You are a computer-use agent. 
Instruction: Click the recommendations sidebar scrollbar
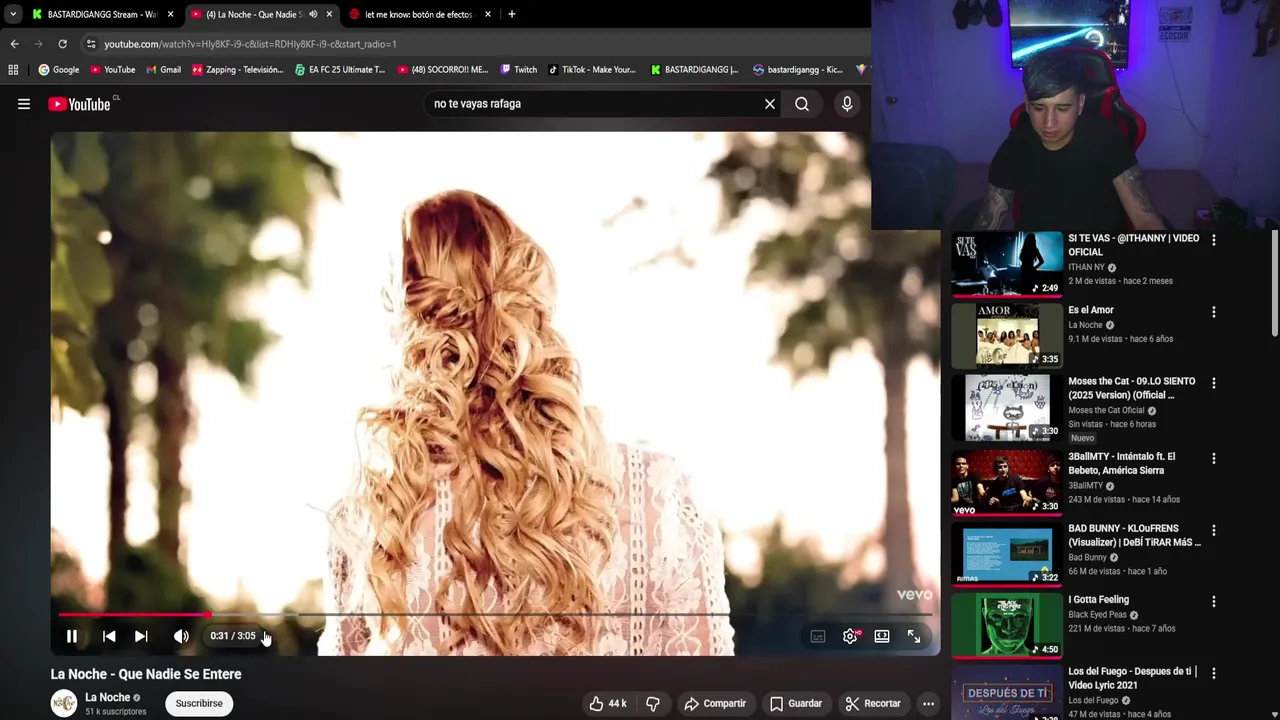tap(1275, 285)
